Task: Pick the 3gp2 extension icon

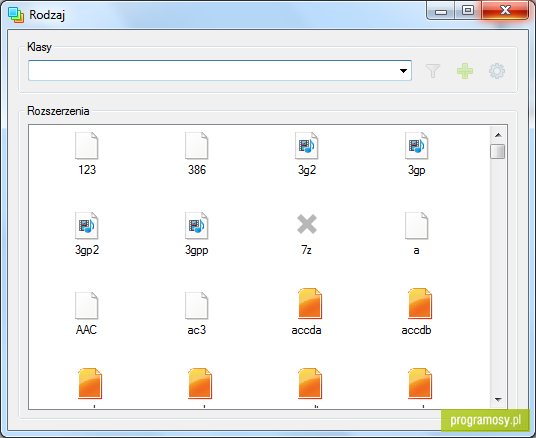Action: (x=87, y=226)
